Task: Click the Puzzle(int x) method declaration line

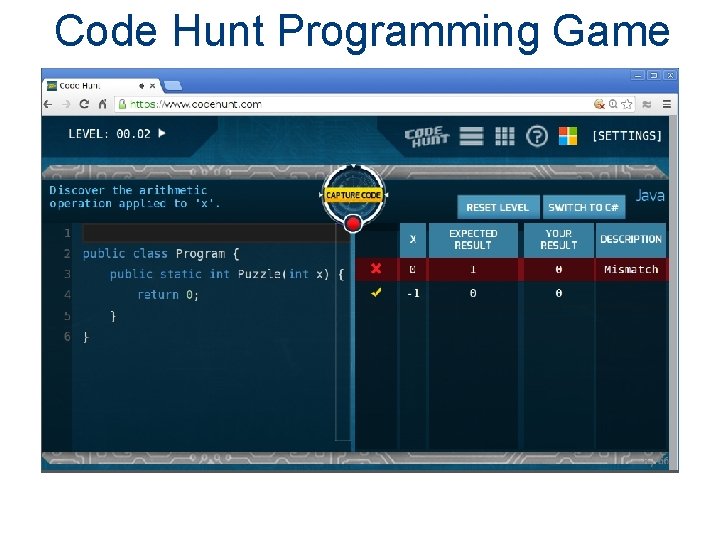Action: [227, 275]
